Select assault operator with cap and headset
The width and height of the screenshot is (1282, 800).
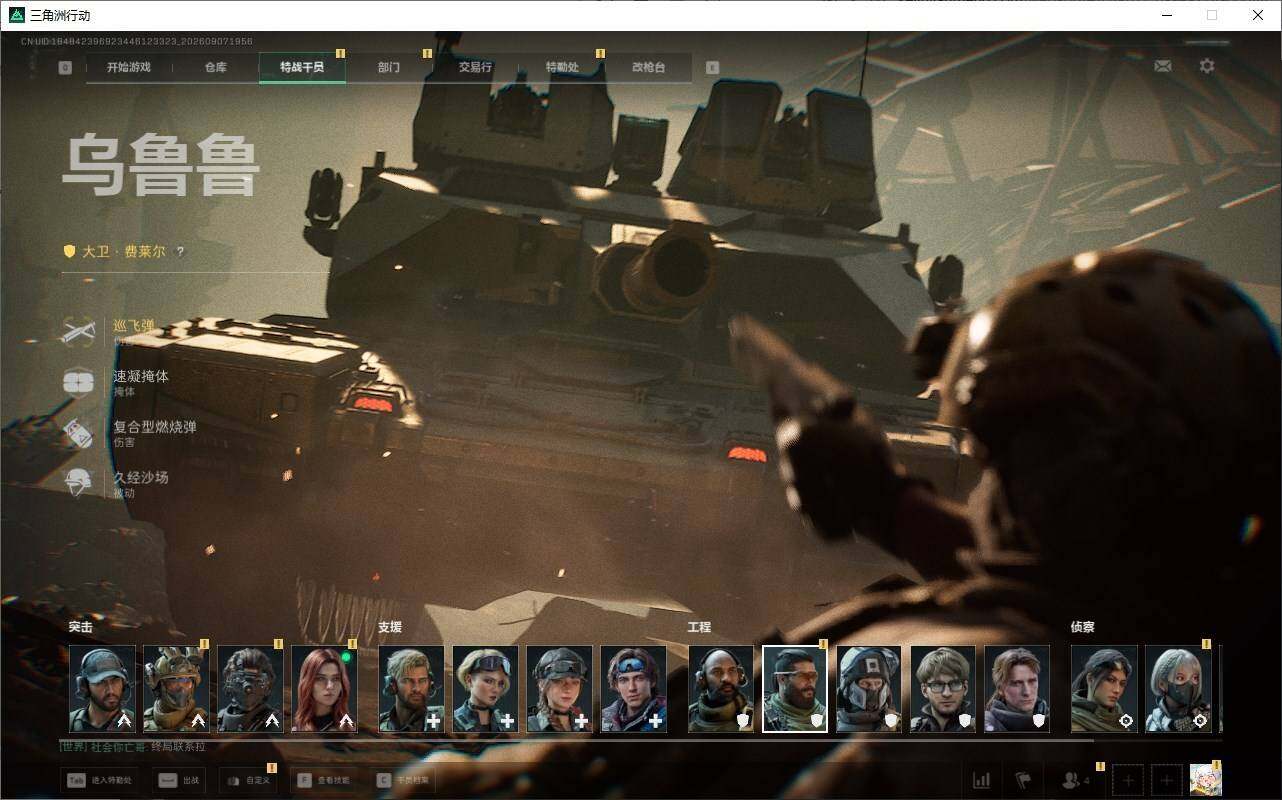[x=102, y=689]
